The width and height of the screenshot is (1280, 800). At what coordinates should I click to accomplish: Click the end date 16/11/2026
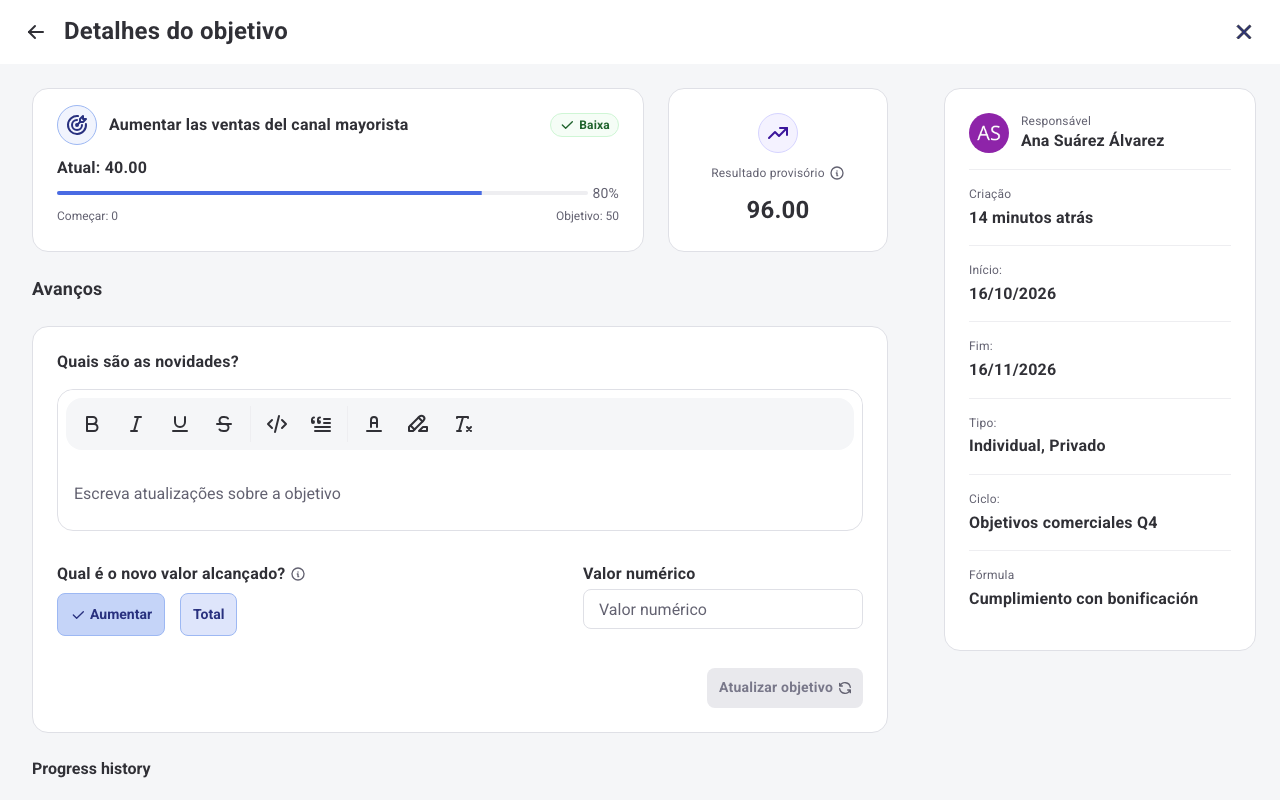1013,370
